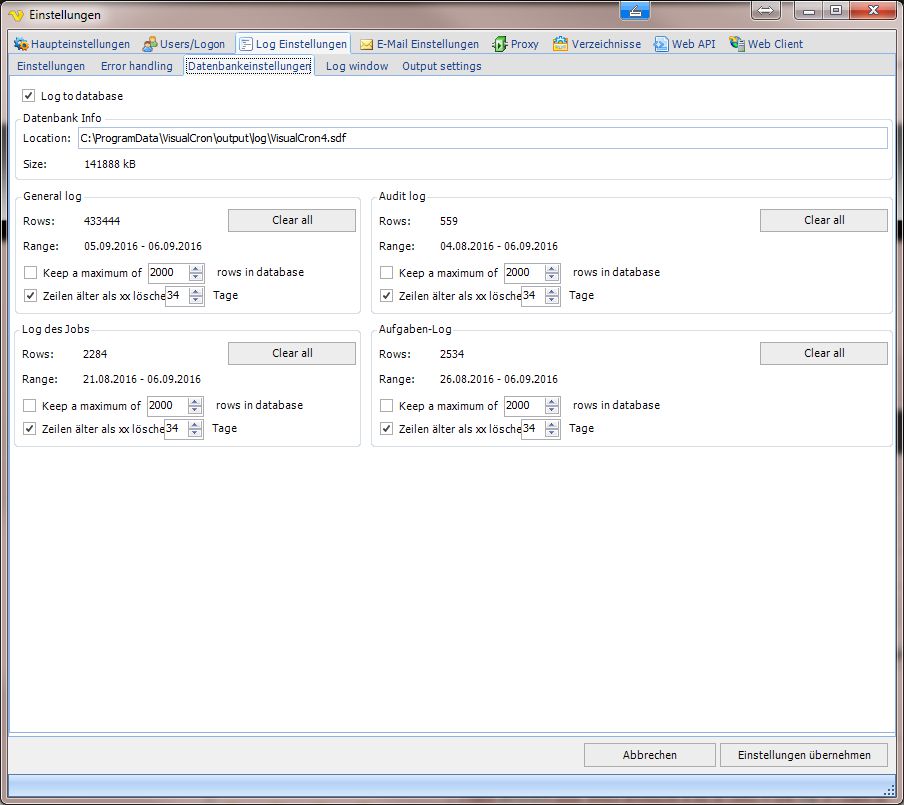Disable Zeilen älter löschen in Audit log
This screenshot has width=904, height=805.
(x=386, y=296)
